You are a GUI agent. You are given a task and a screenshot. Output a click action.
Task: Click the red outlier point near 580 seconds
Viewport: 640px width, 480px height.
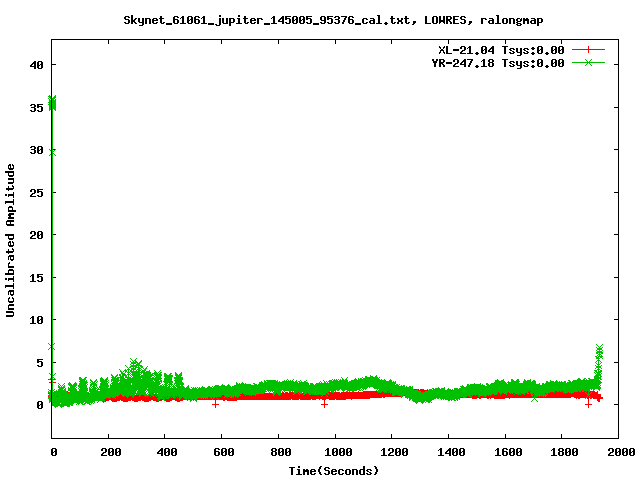(215, 404)
